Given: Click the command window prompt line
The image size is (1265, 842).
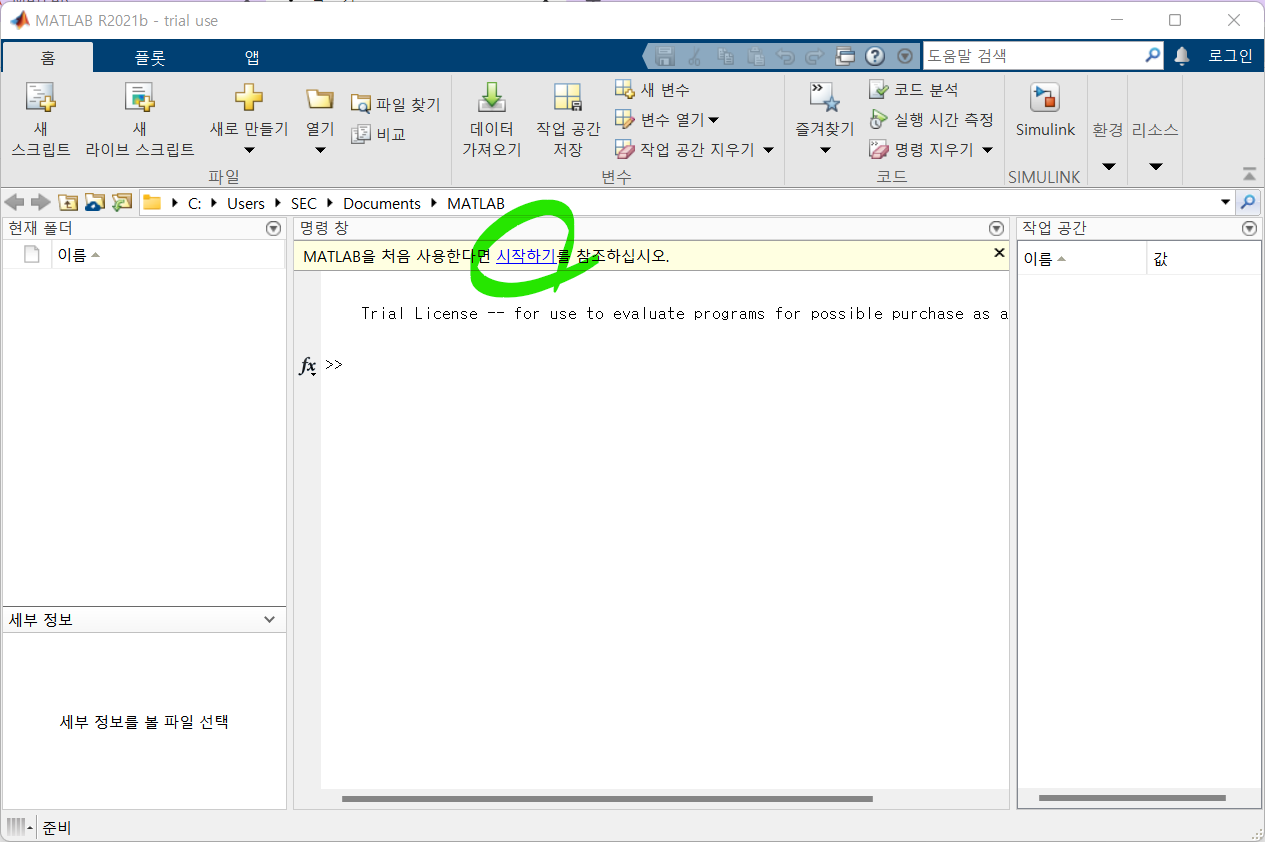Looking at the screenshot, I should pyautogui.click(x=665, y=365).
